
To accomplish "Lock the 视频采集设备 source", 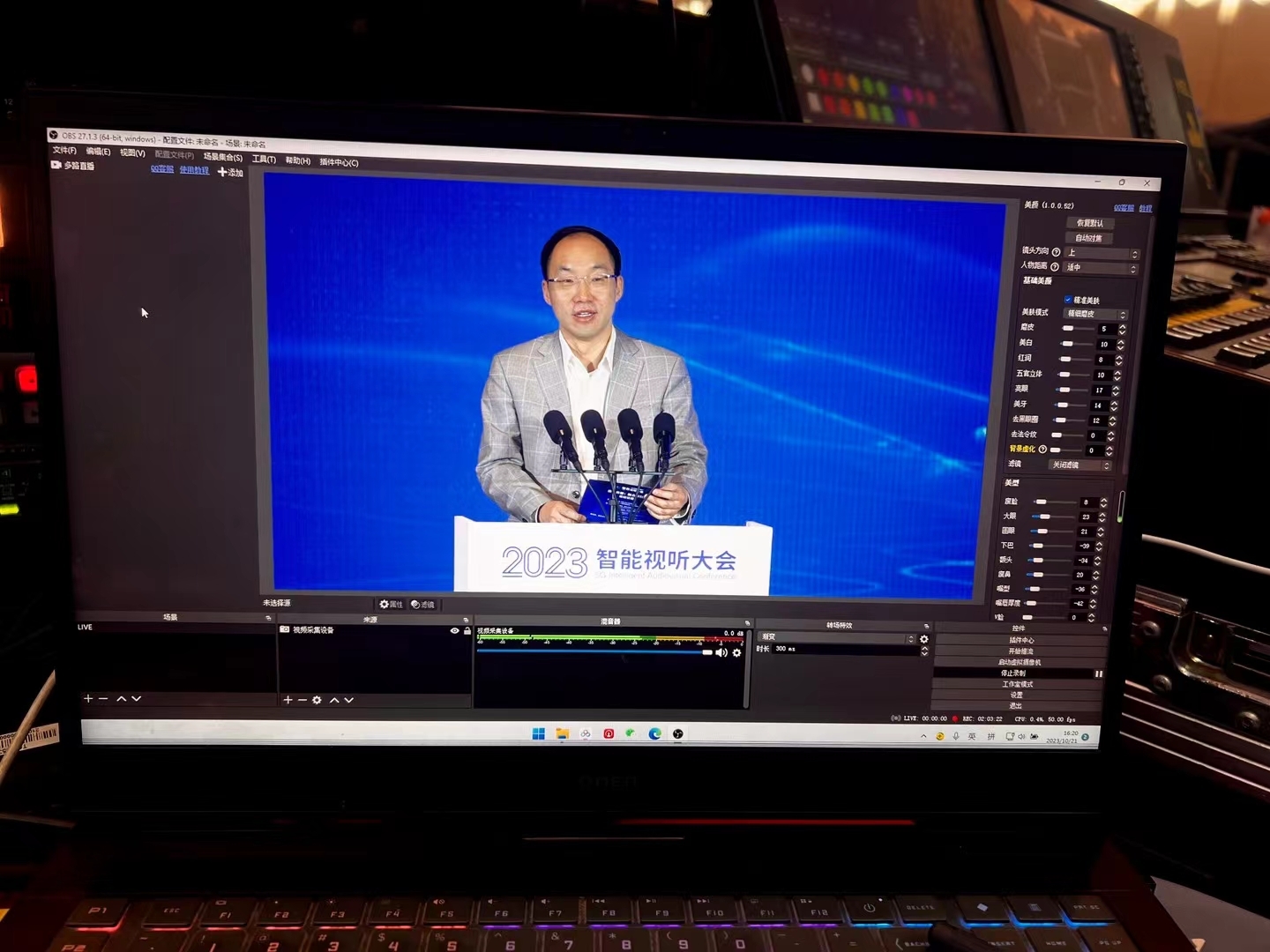I will point(467,631).
